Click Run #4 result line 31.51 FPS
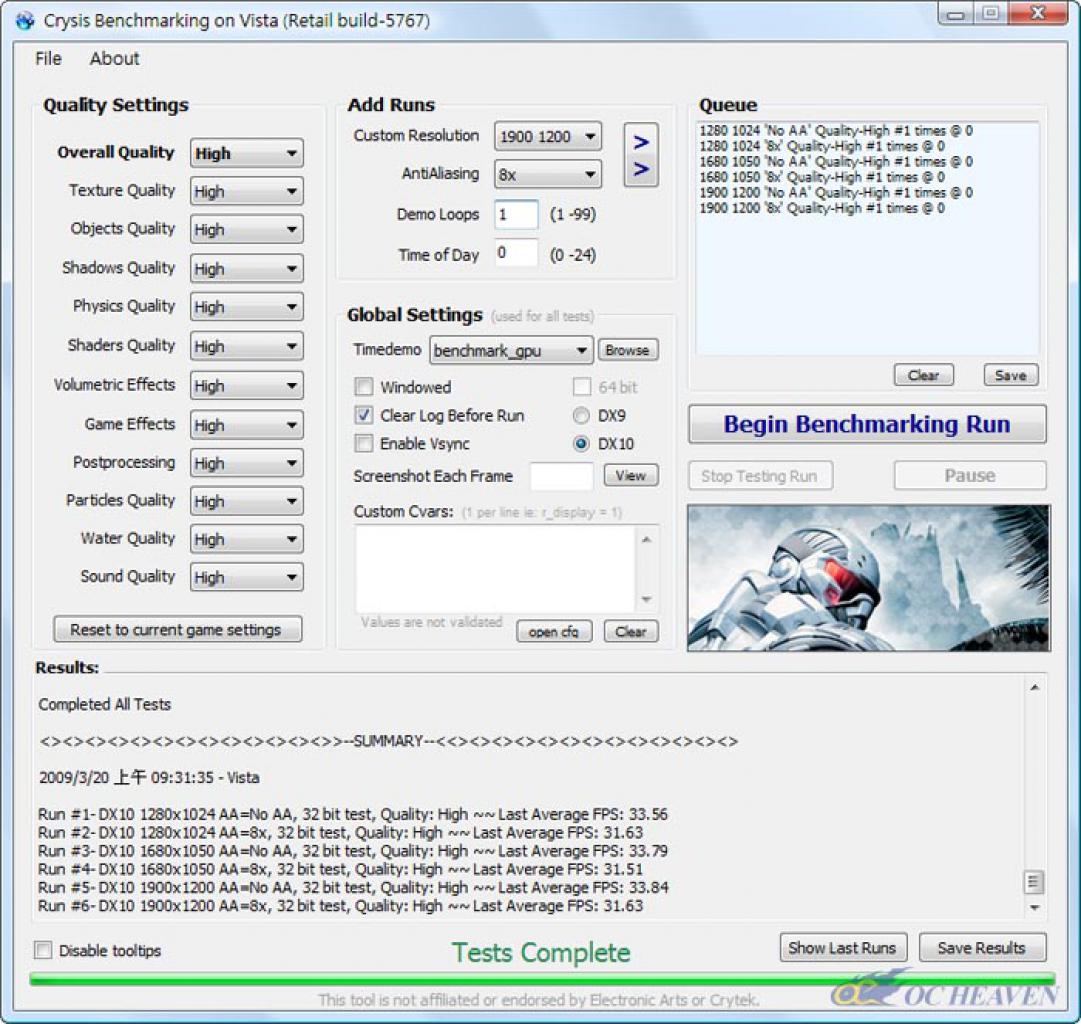The height and width of the screenshot is (1024, 1081). pyautogui.click(x=341, y=869)
